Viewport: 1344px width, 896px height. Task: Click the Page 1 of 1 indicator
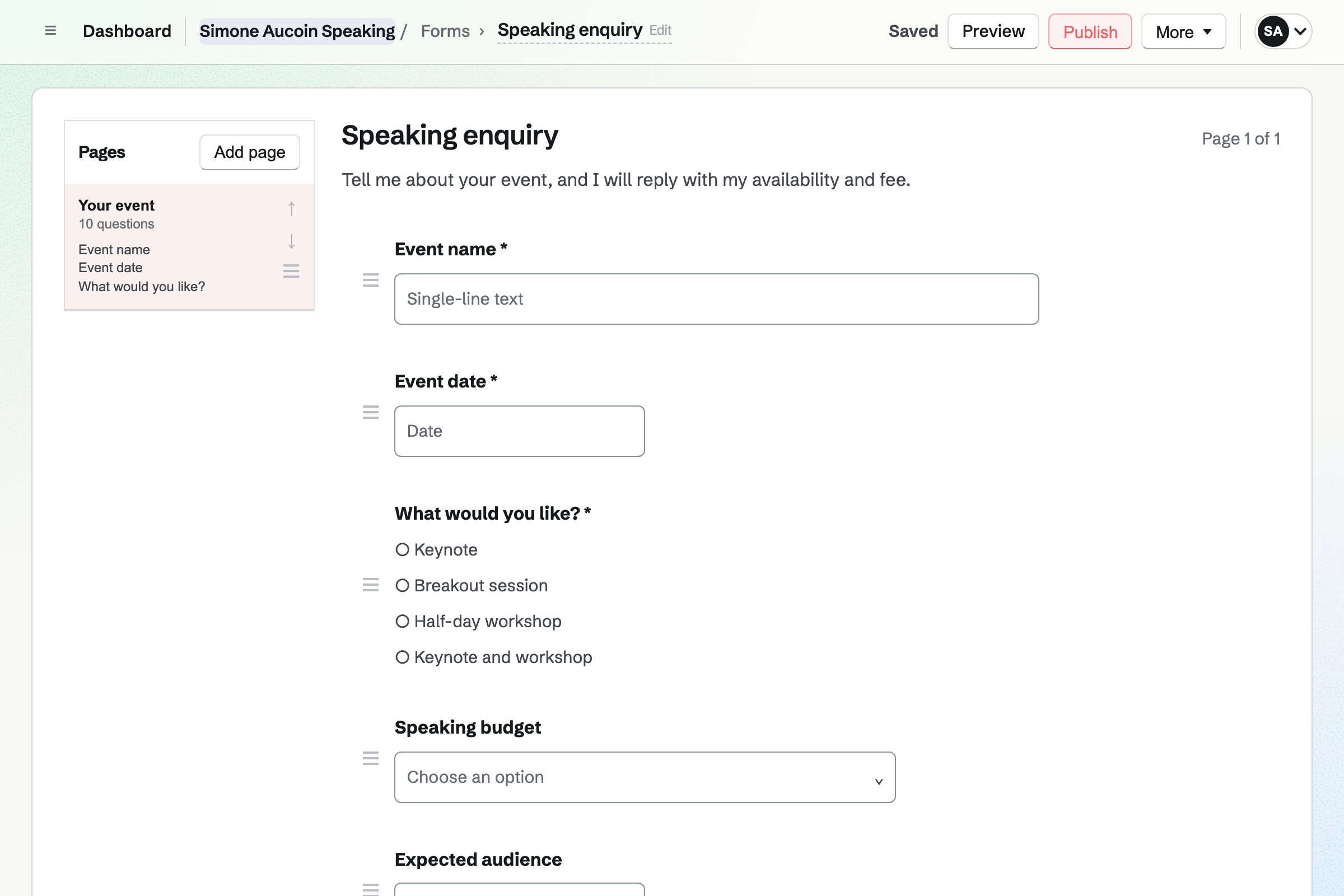[1240, 138]
